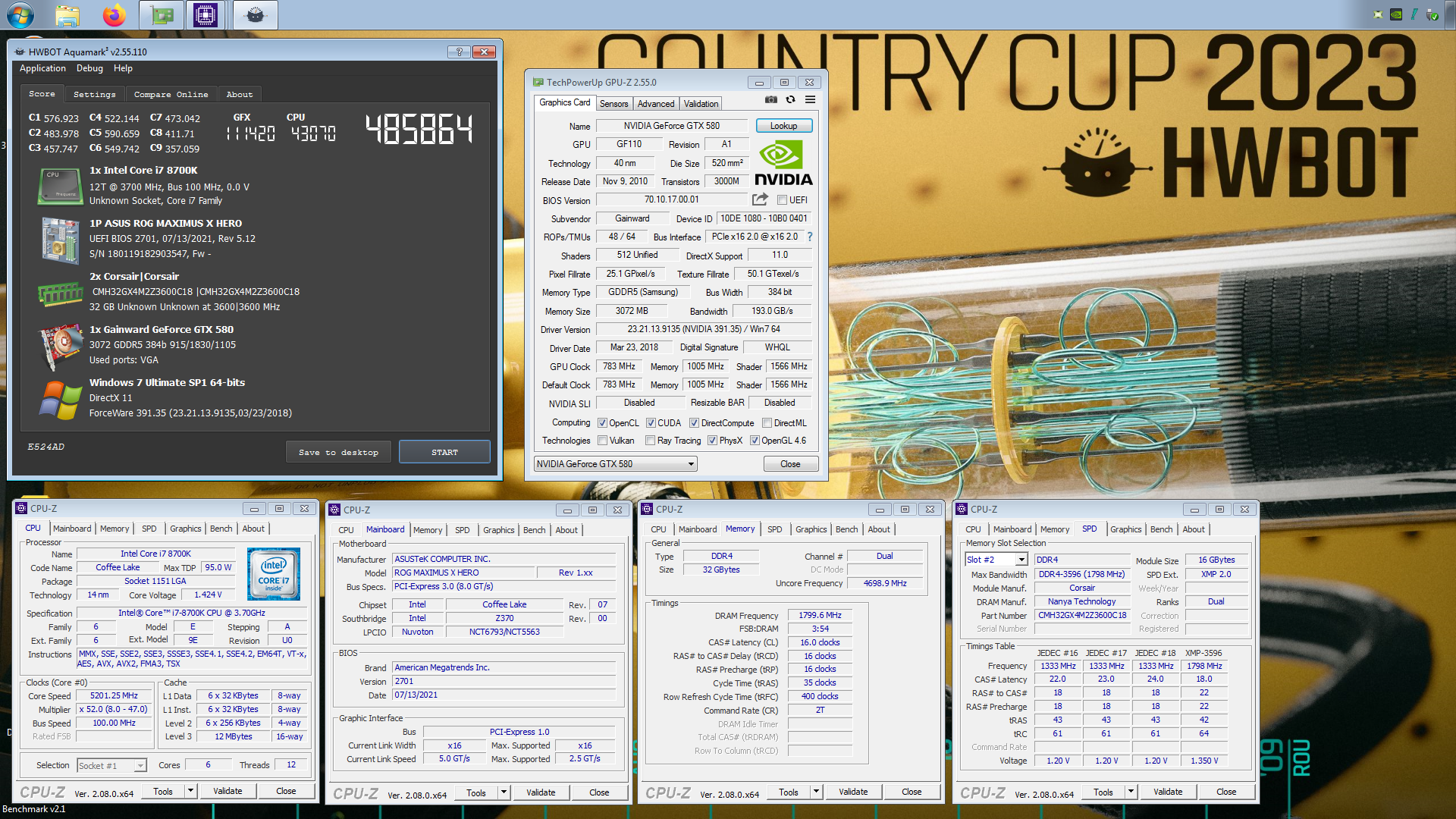The image size is (1456, 819).
Task: Click Save to desktop button
Action: (x=338, y=452)
